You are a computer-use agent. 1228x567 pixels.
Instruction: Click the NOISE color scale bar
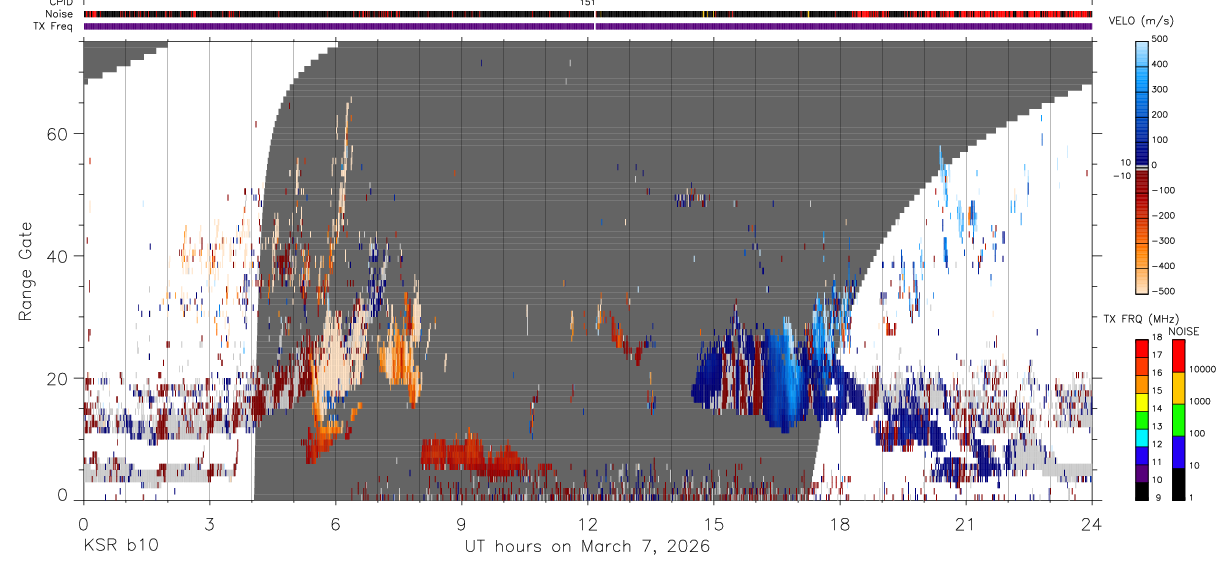point(1178,420)
